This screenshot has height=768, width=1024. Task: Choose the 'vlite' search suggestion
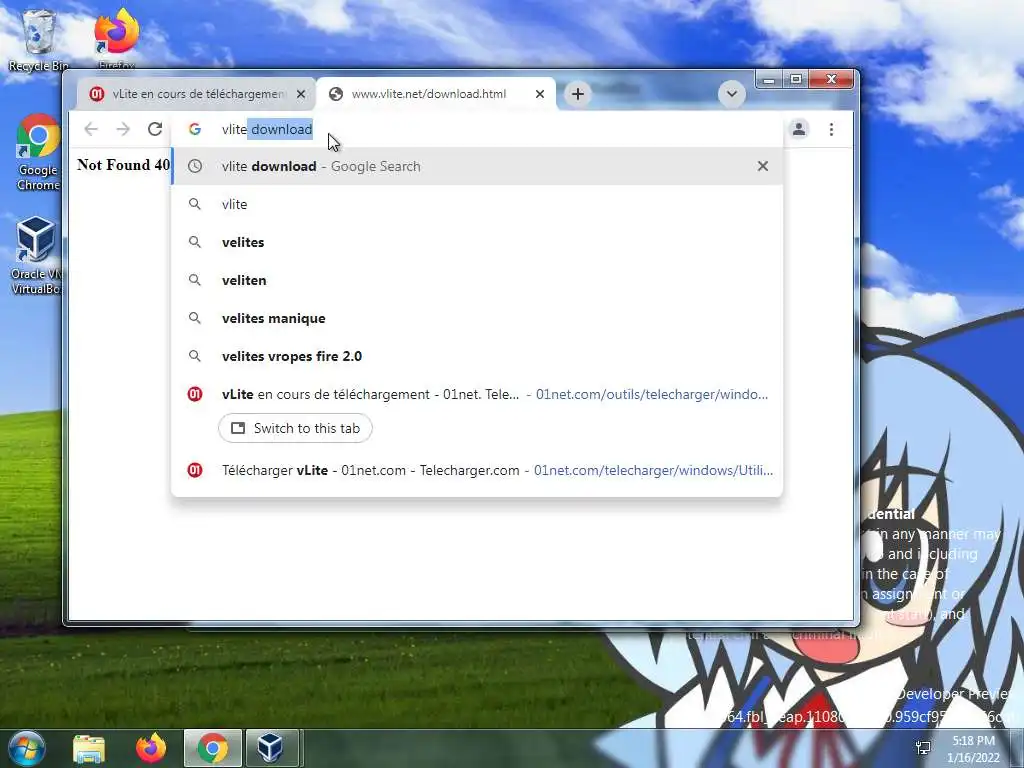477,204
